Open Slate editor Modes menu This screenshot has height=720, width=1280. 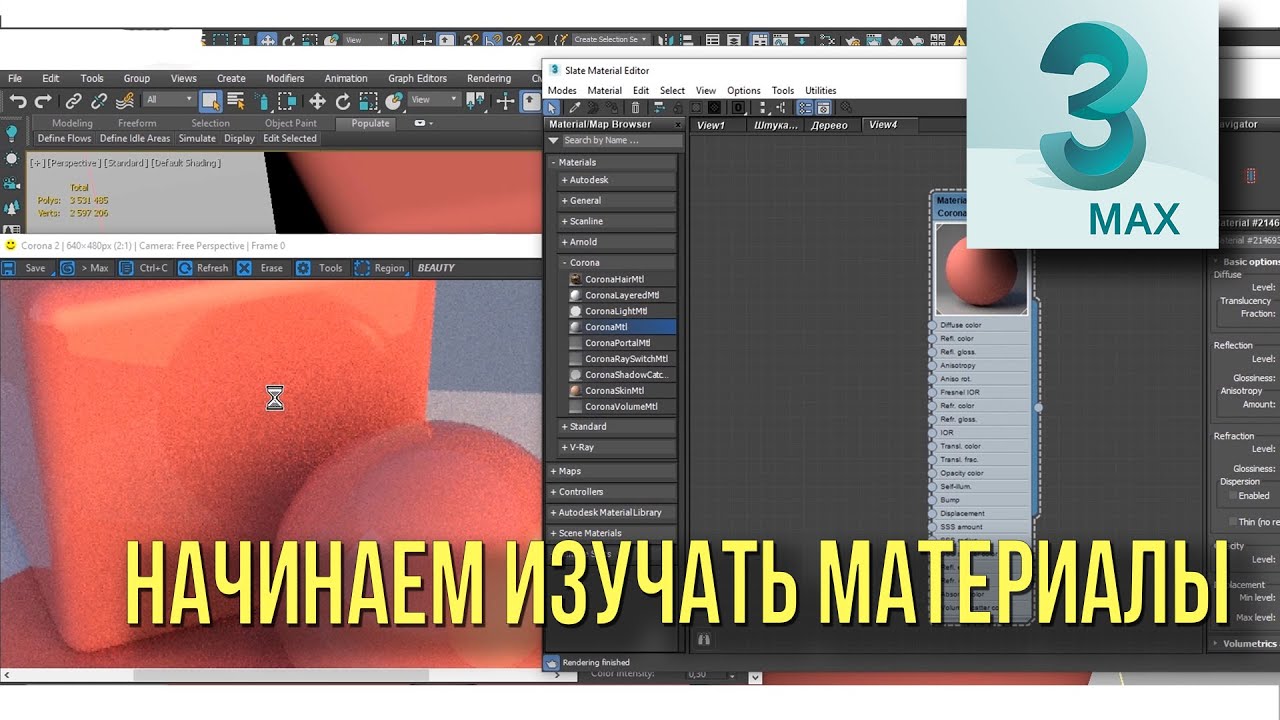click(562, 90)
